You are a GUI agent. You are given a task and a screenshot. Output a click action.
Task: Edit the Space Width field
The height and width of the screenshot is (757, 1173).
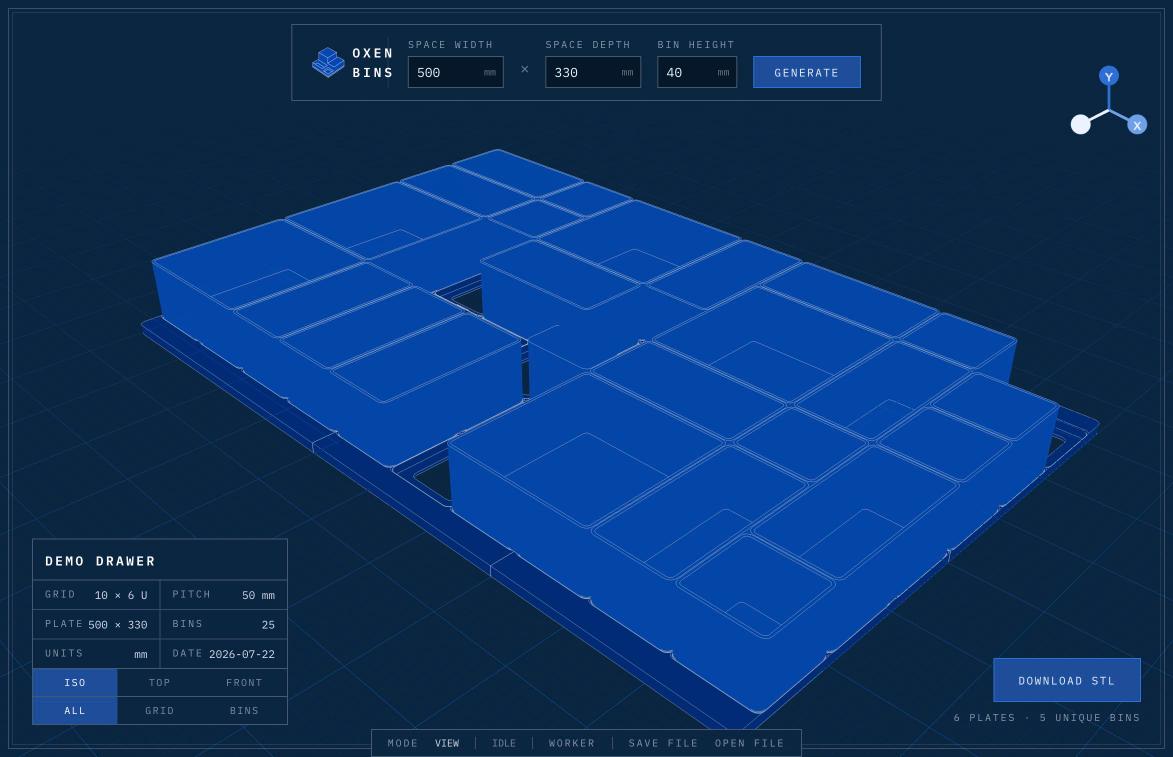coord(456,73)
